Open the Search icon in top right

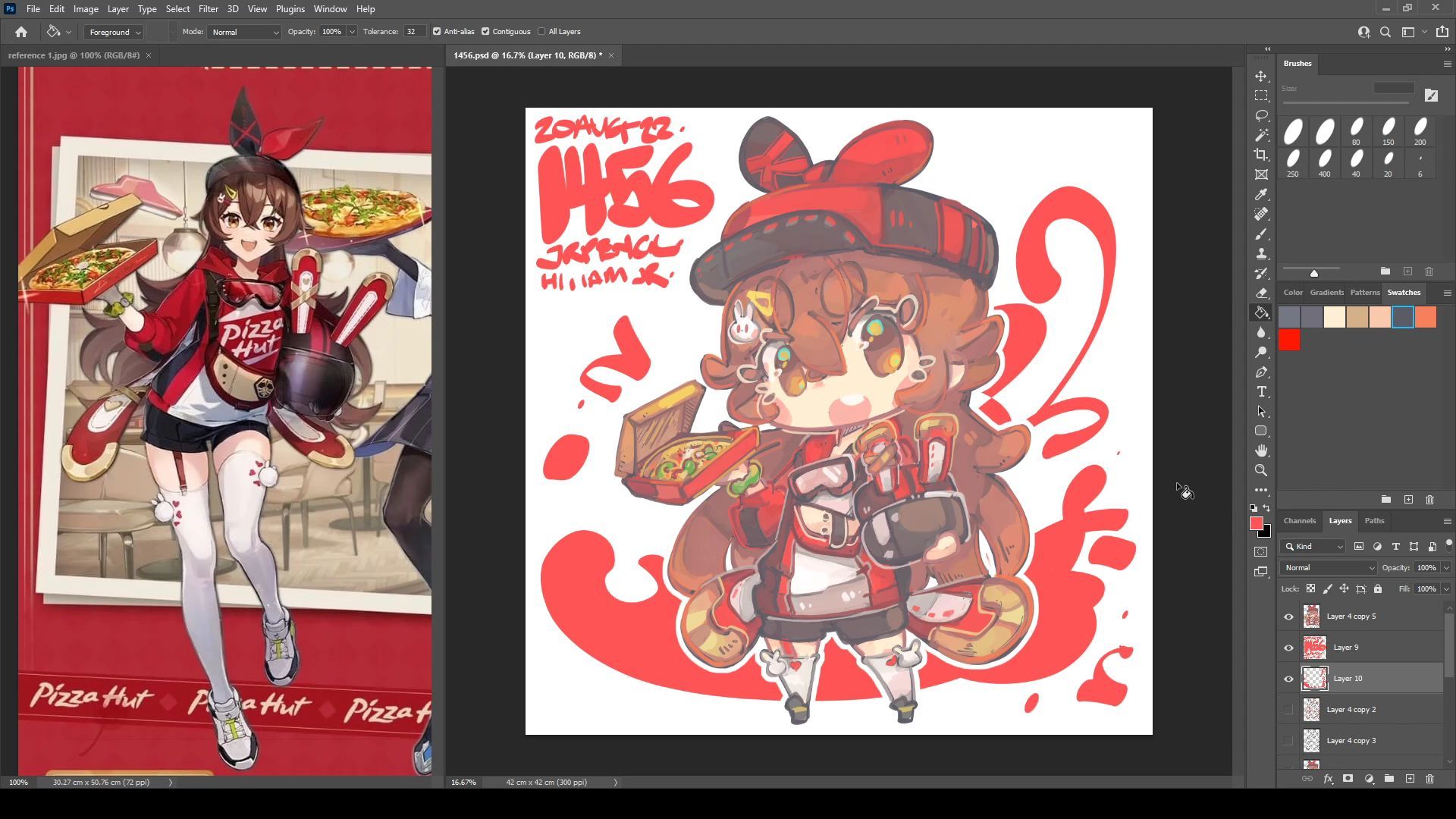click(1385, 32)
